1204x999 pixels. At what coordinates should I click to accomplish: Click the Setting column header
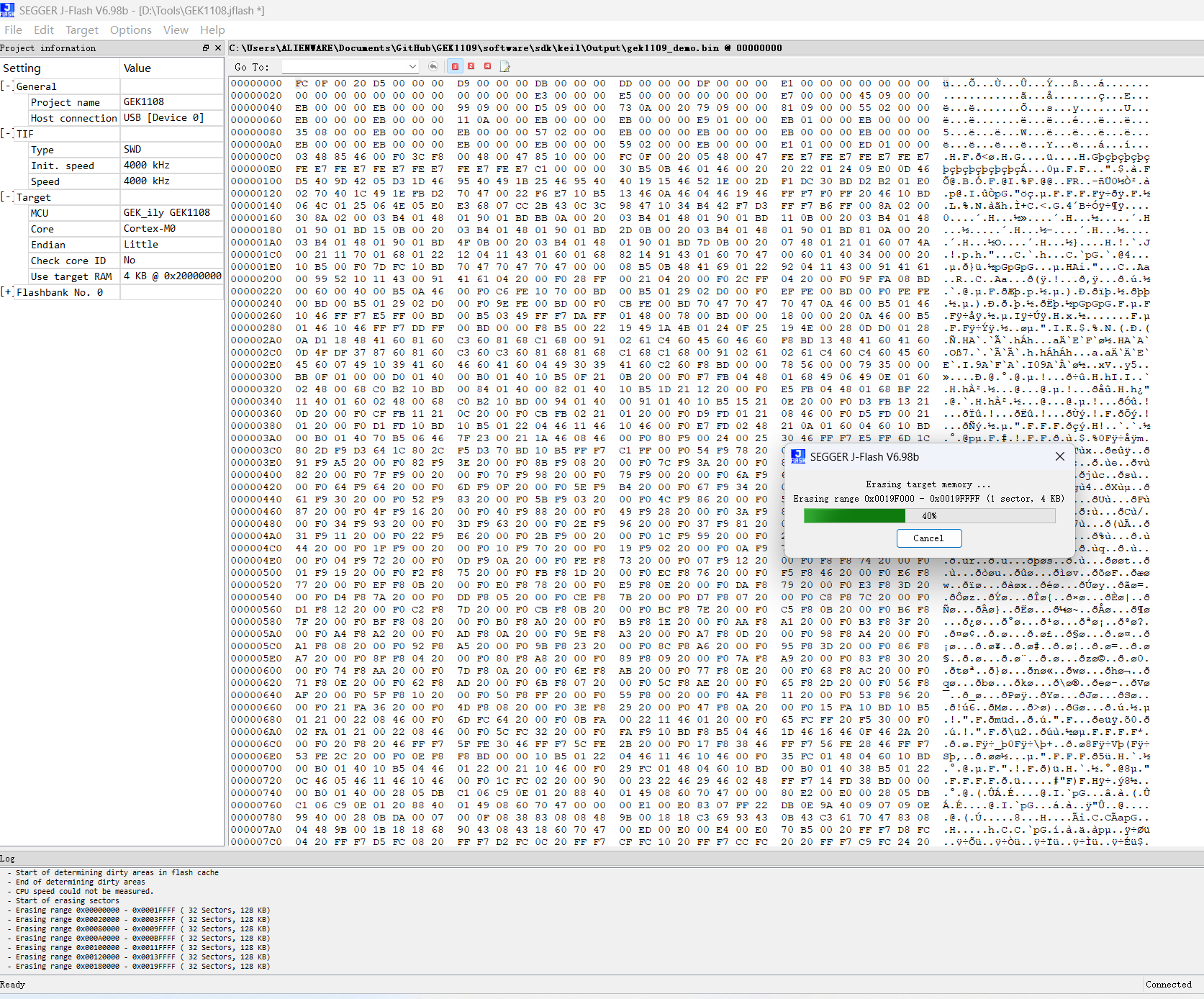(60, 68)
